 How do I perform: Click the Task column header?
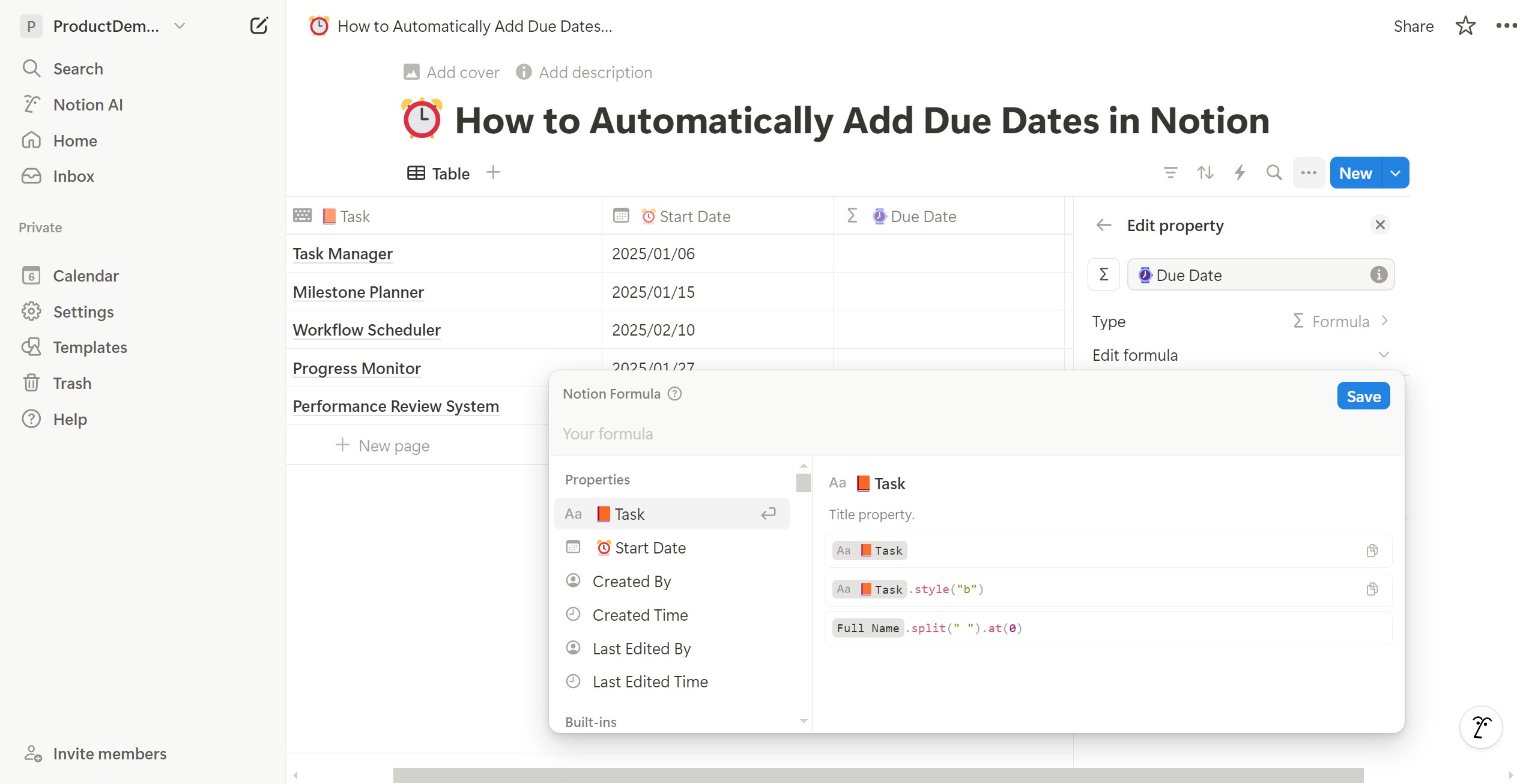(444, 216)
